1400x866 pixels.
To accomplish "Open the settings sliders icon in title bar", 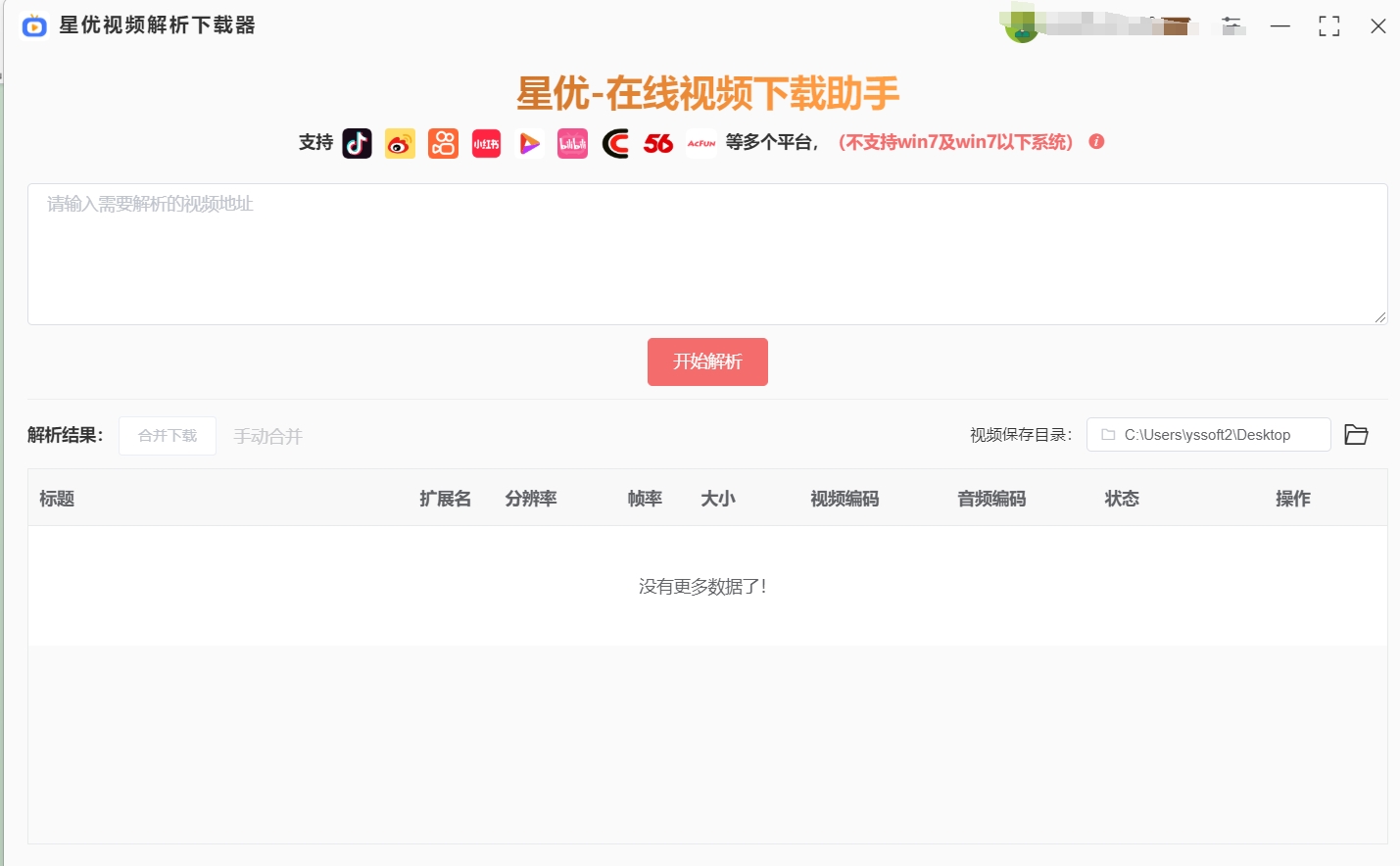I will 1231,25.
